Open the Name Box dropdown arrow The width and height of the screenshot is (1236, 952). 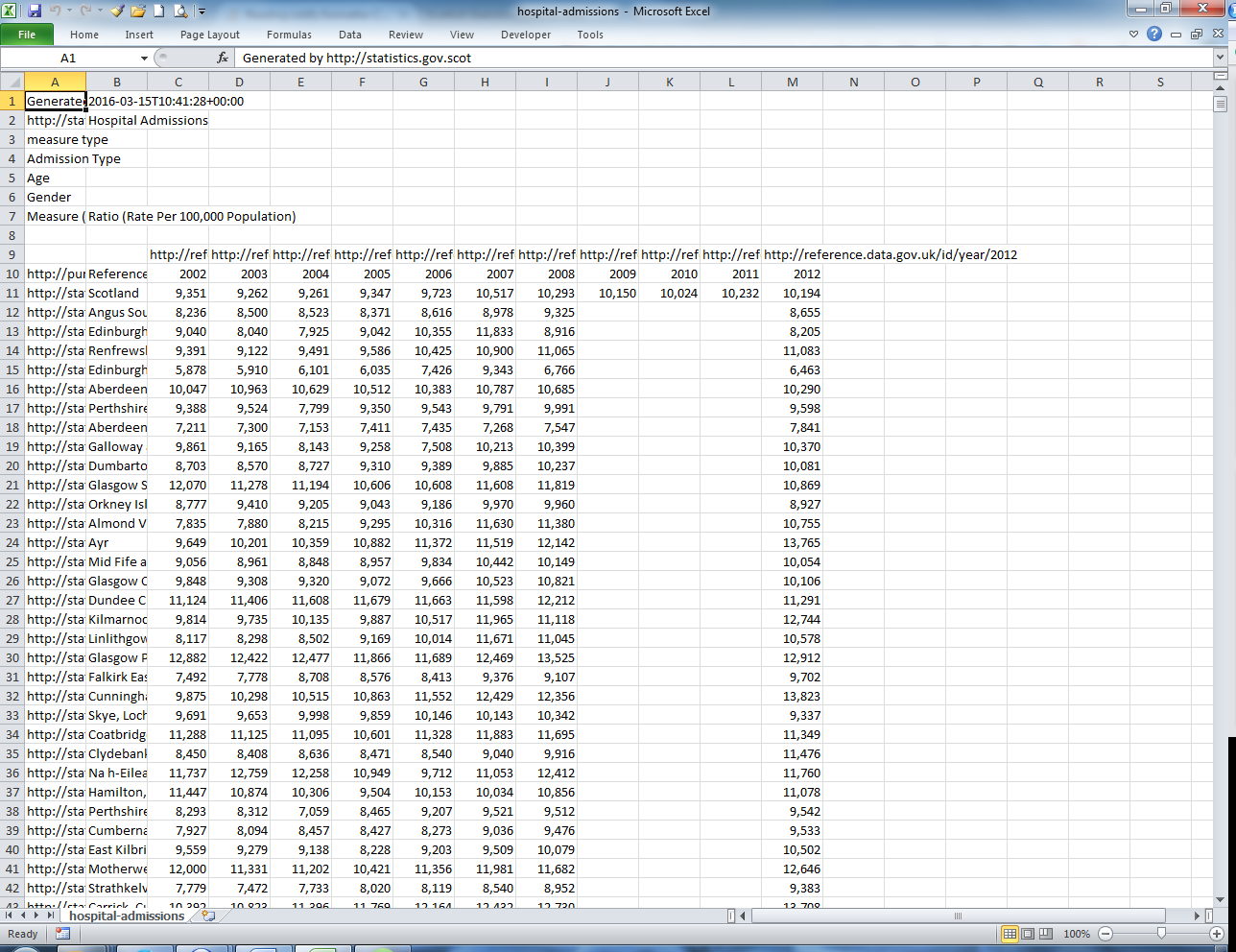click(x=144, y=59)
